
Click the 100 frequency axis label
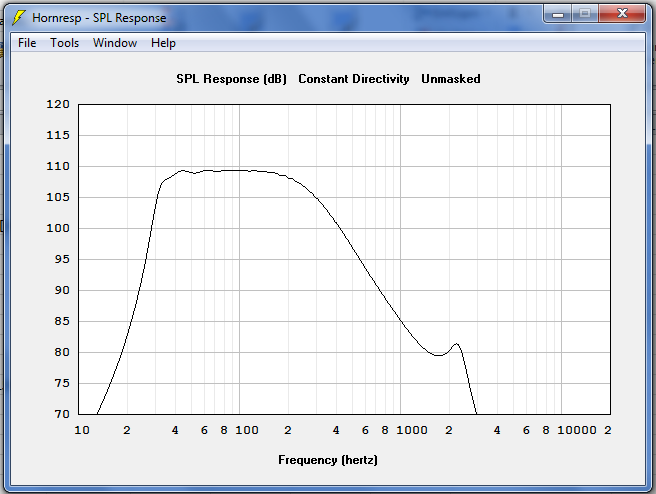[x=247, y=430]
